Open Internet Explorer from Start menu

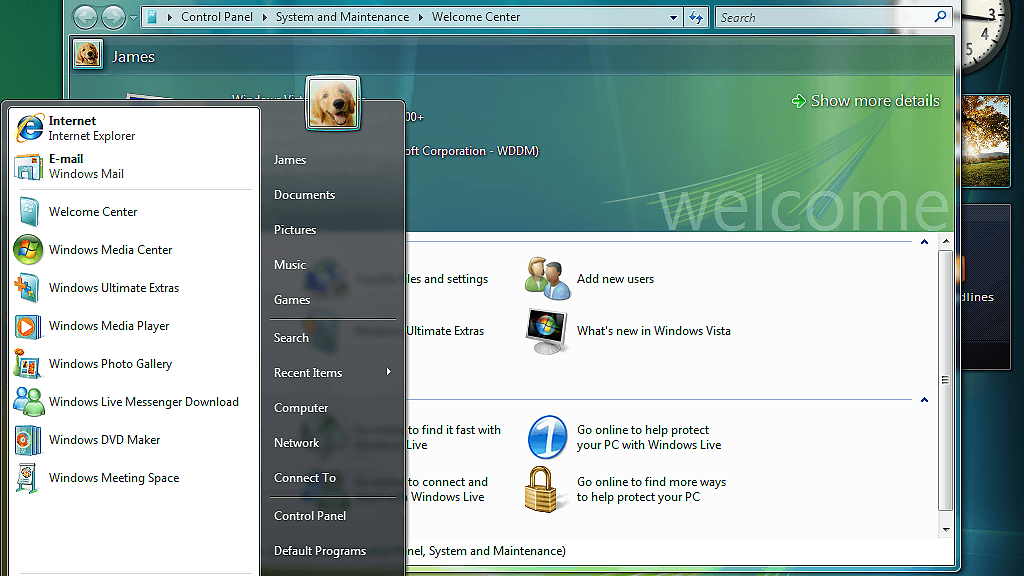75,128
